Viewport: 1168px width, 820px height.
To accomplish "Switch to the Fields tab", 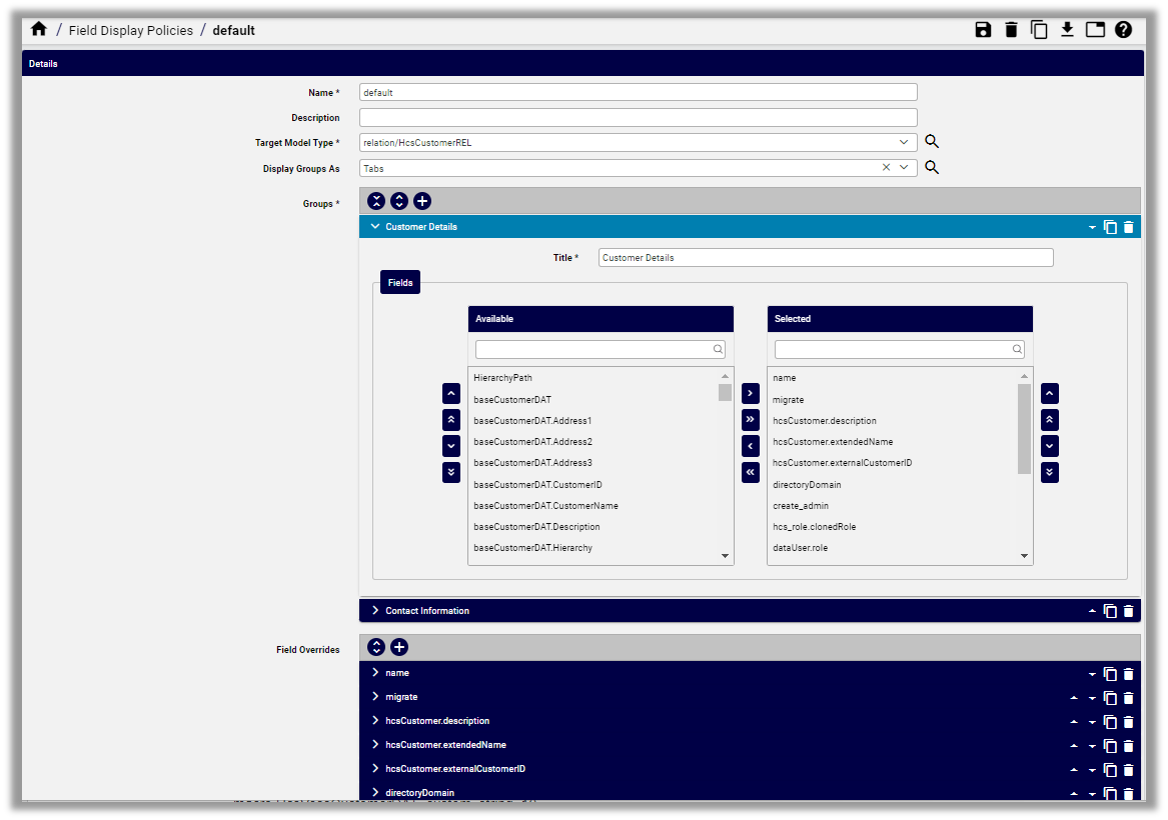I will [x=399, y=282].
